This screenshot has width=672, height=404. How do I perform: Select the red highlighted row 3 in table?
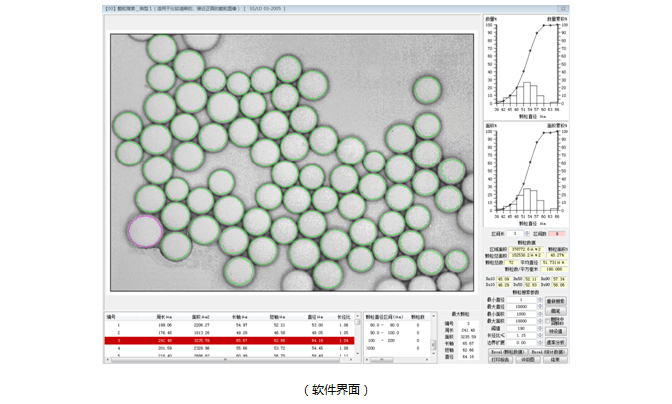[231, 340]
